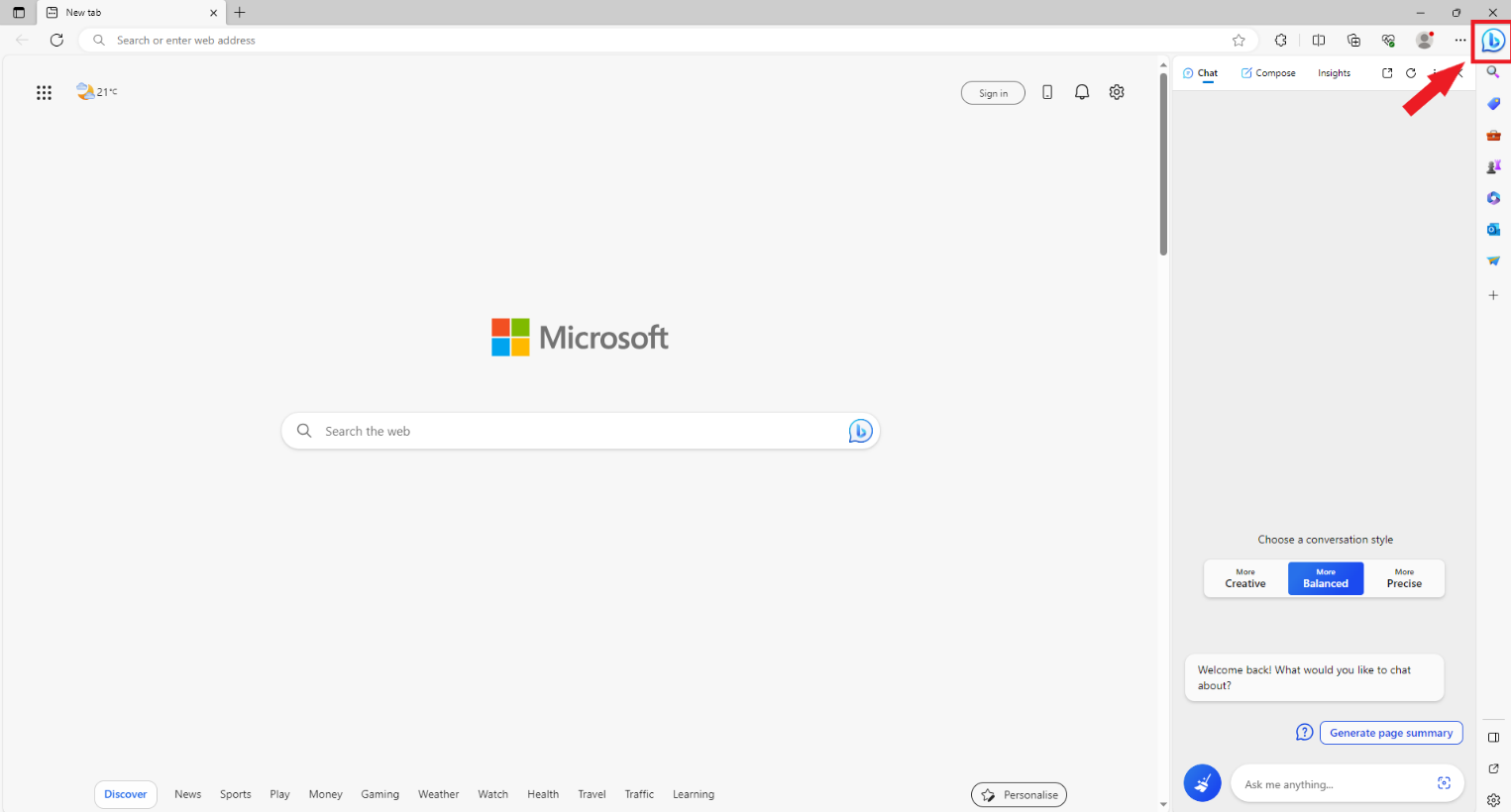
Task: Refresh the chat pane
Action: coord(1411,73)
